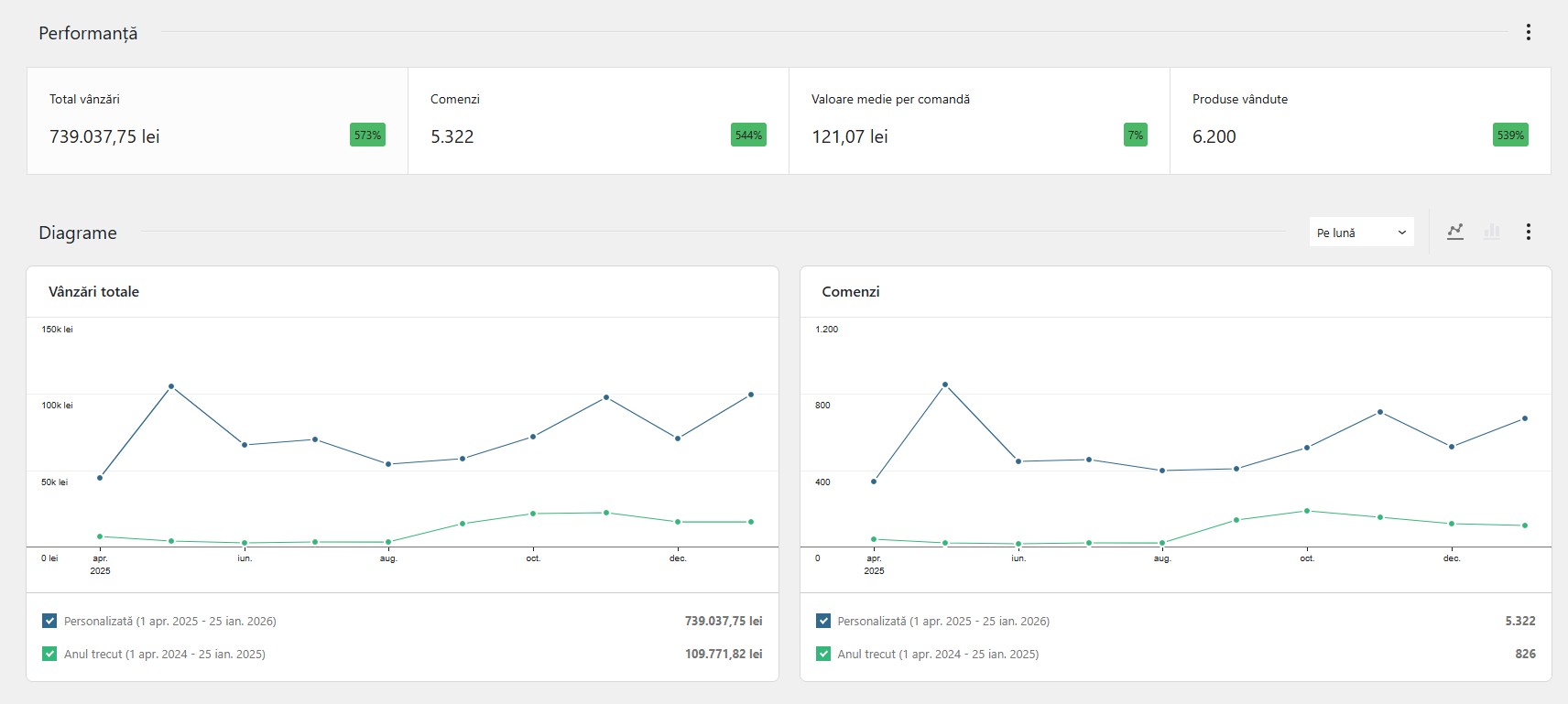Open the Pe lună interval dropdown
The height and width of the screenshot is (704, 1568).
[x=1361, y=233]
